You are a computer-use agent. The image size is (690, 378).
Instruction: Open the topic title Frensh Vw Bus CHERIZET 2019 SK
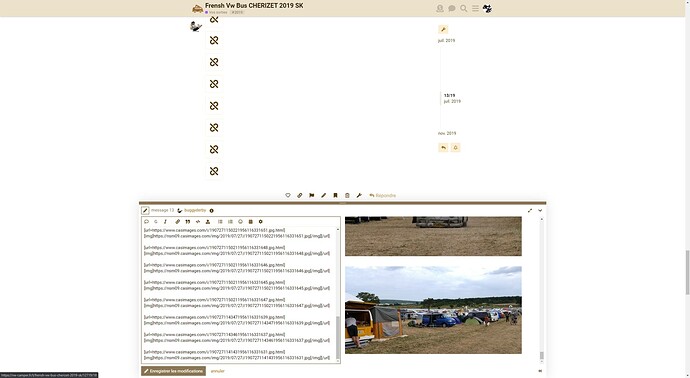254,6
